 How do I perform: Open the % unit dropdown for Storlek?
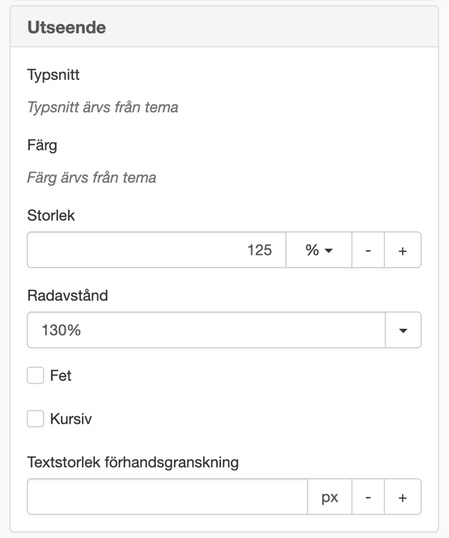319,250
